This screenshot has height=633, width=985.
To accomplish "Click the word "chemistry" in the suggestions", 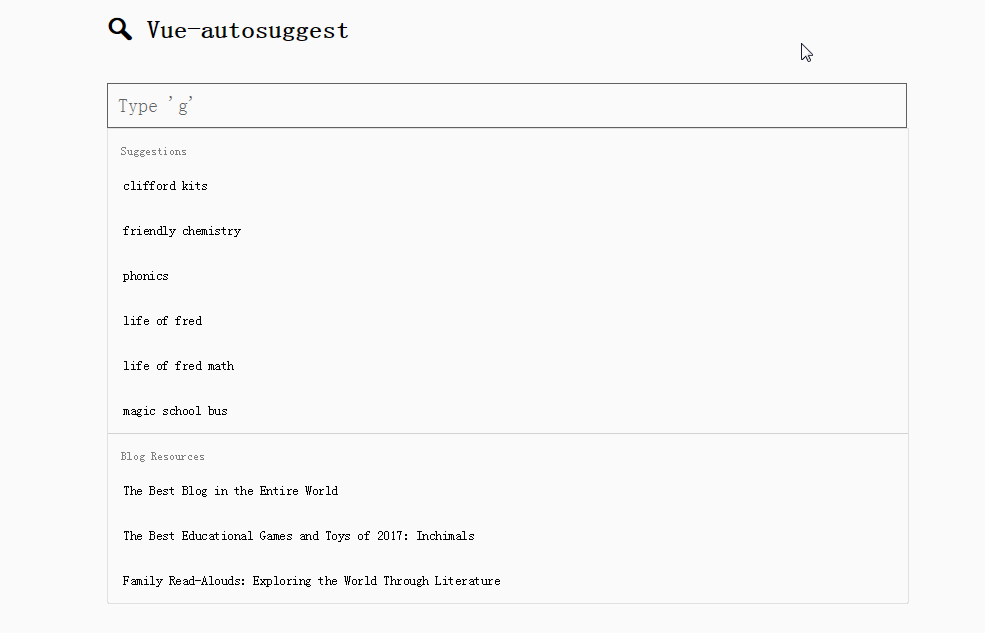I will coord(211,231).
